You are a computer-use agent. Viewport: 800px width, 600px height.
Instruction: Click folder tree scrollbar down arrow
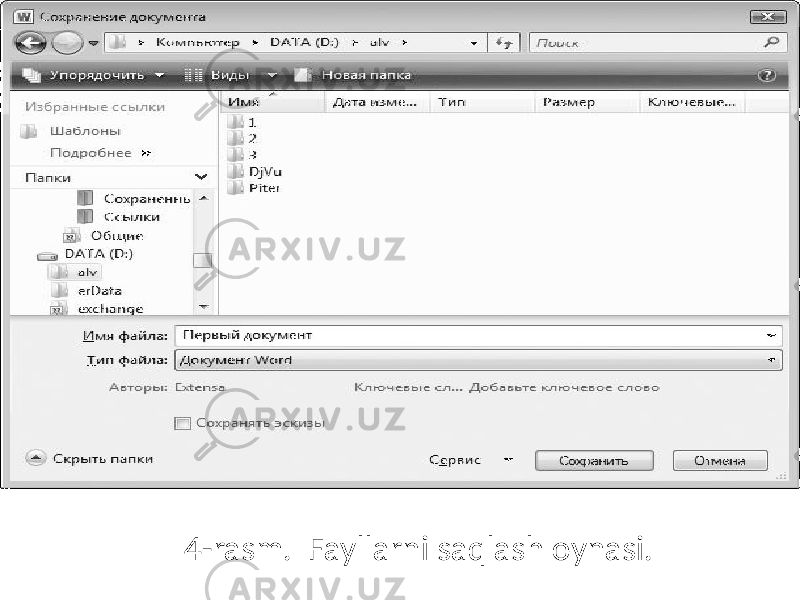[203, 307]
